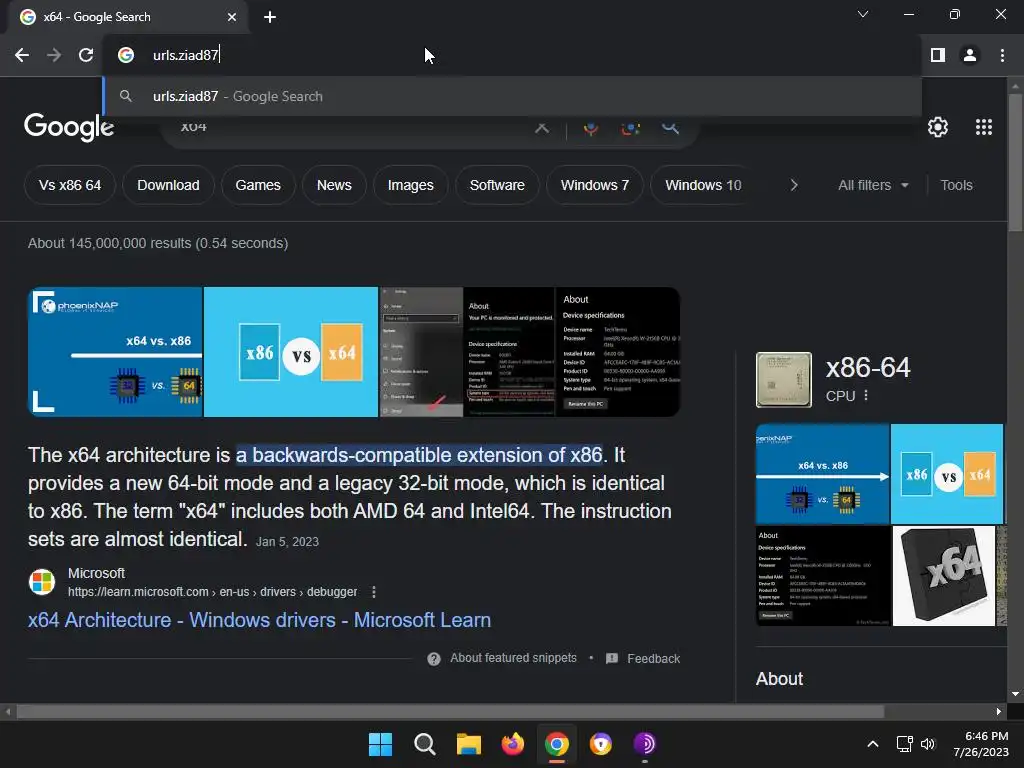
Task: Reload the current page
Action: click(86, 55)
